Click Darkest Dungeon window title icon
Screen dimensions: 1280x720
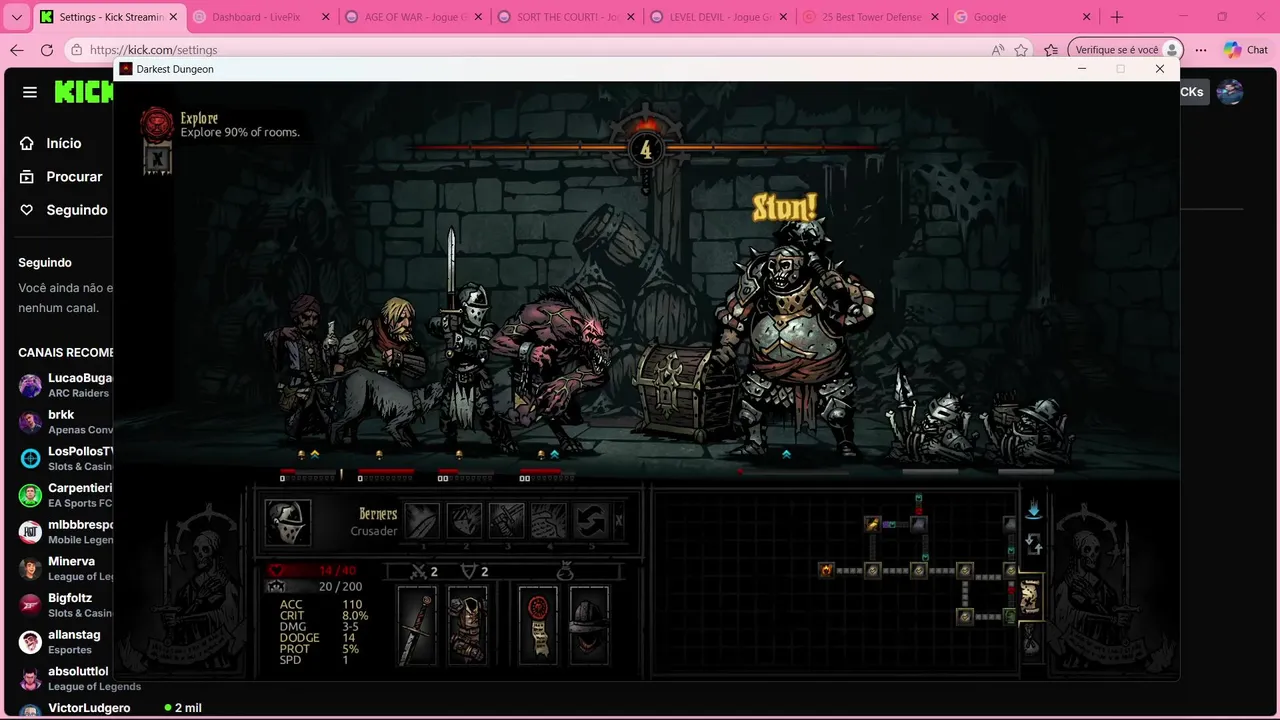tap(126, 69)
